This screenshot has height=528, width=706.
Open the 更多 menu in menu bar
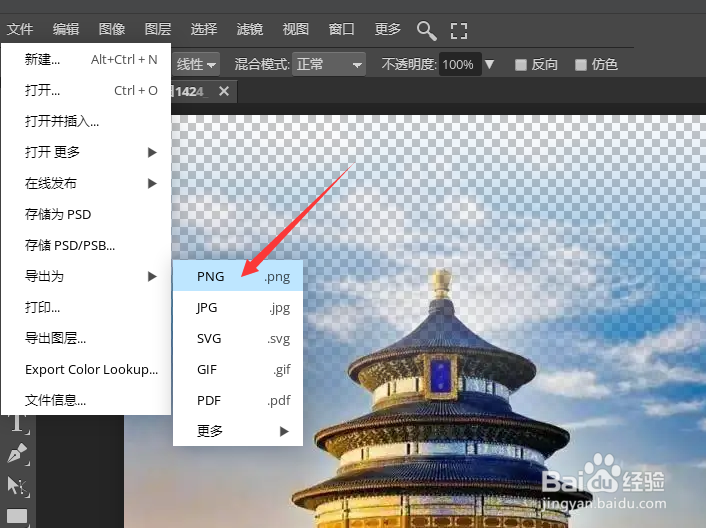click(387, 29)
